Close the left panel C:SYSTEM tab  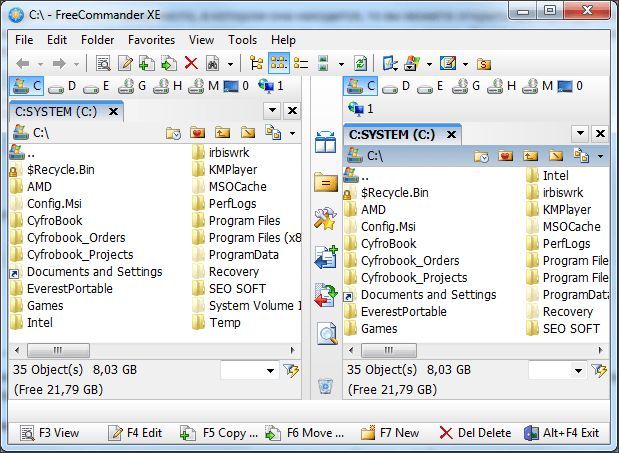pos(113,112)
